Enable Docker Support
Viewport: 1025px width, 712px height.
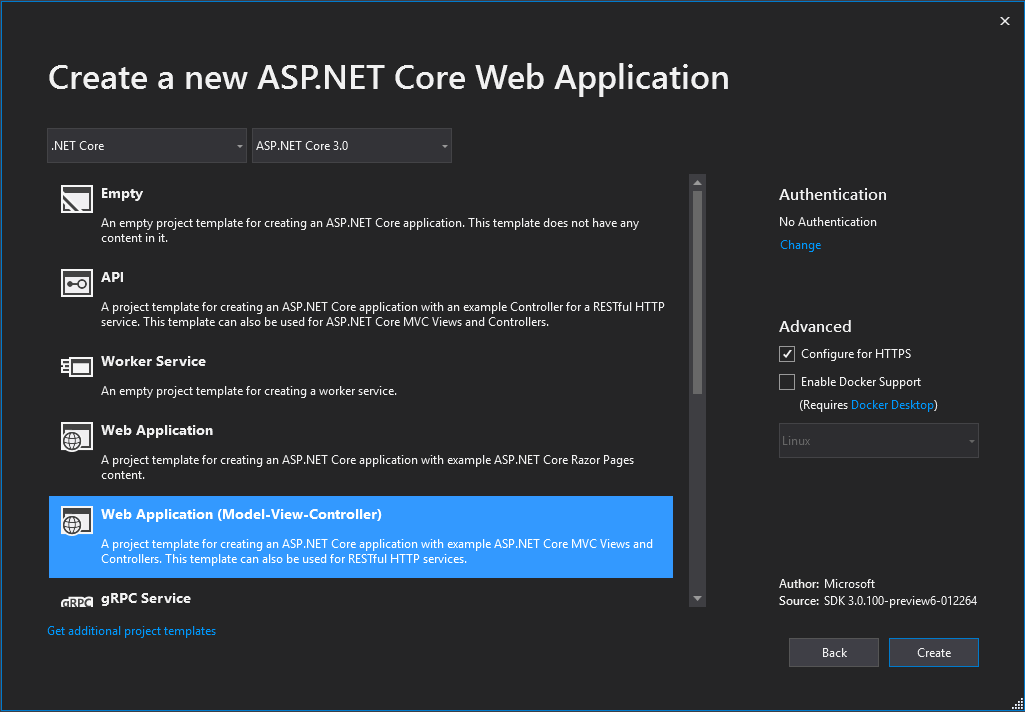point(787,381)
